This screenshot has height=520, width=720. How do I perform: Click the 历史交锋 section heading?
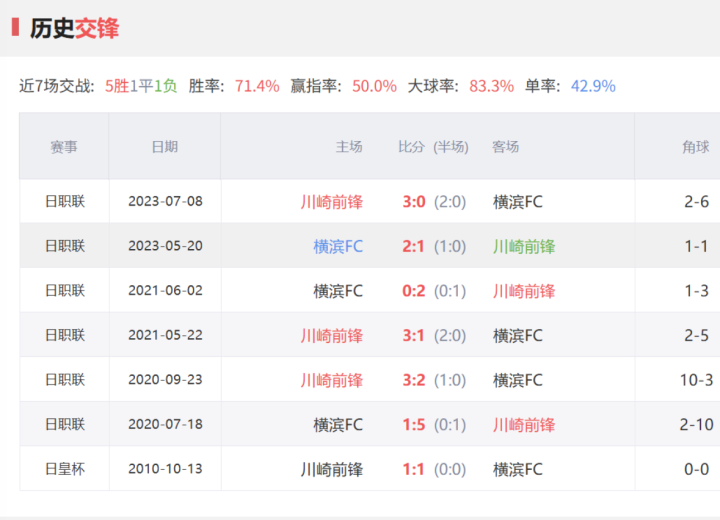74,28
